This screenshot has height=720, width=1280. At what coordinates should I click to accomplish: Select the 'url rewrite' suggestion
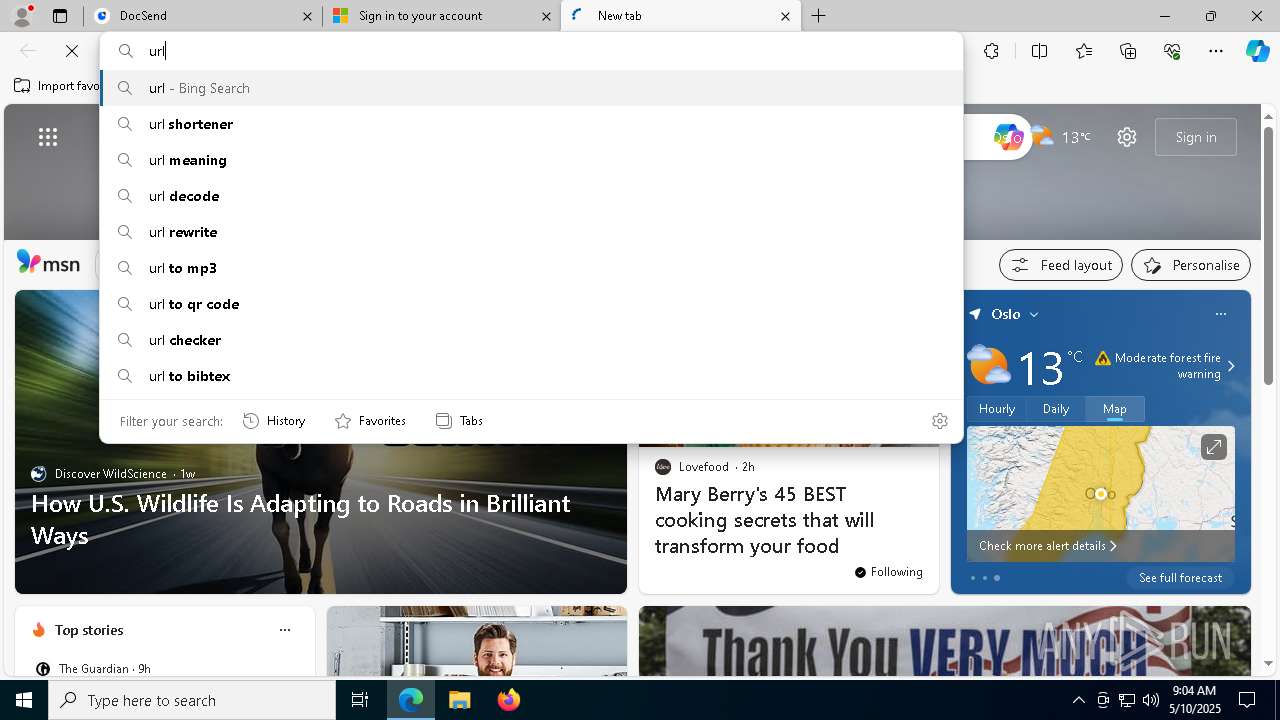coord(531,232)
